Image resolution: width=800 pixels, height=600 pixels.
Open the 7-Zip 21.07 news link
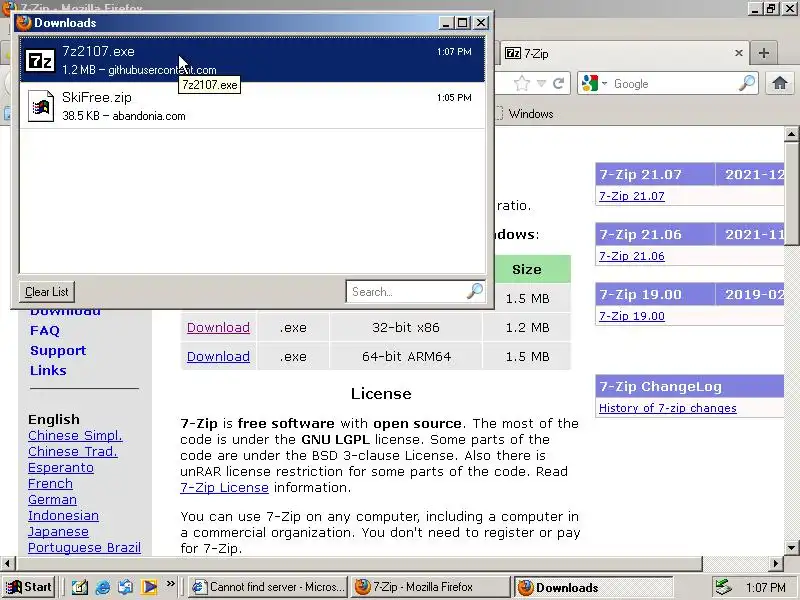coord(632,196)
